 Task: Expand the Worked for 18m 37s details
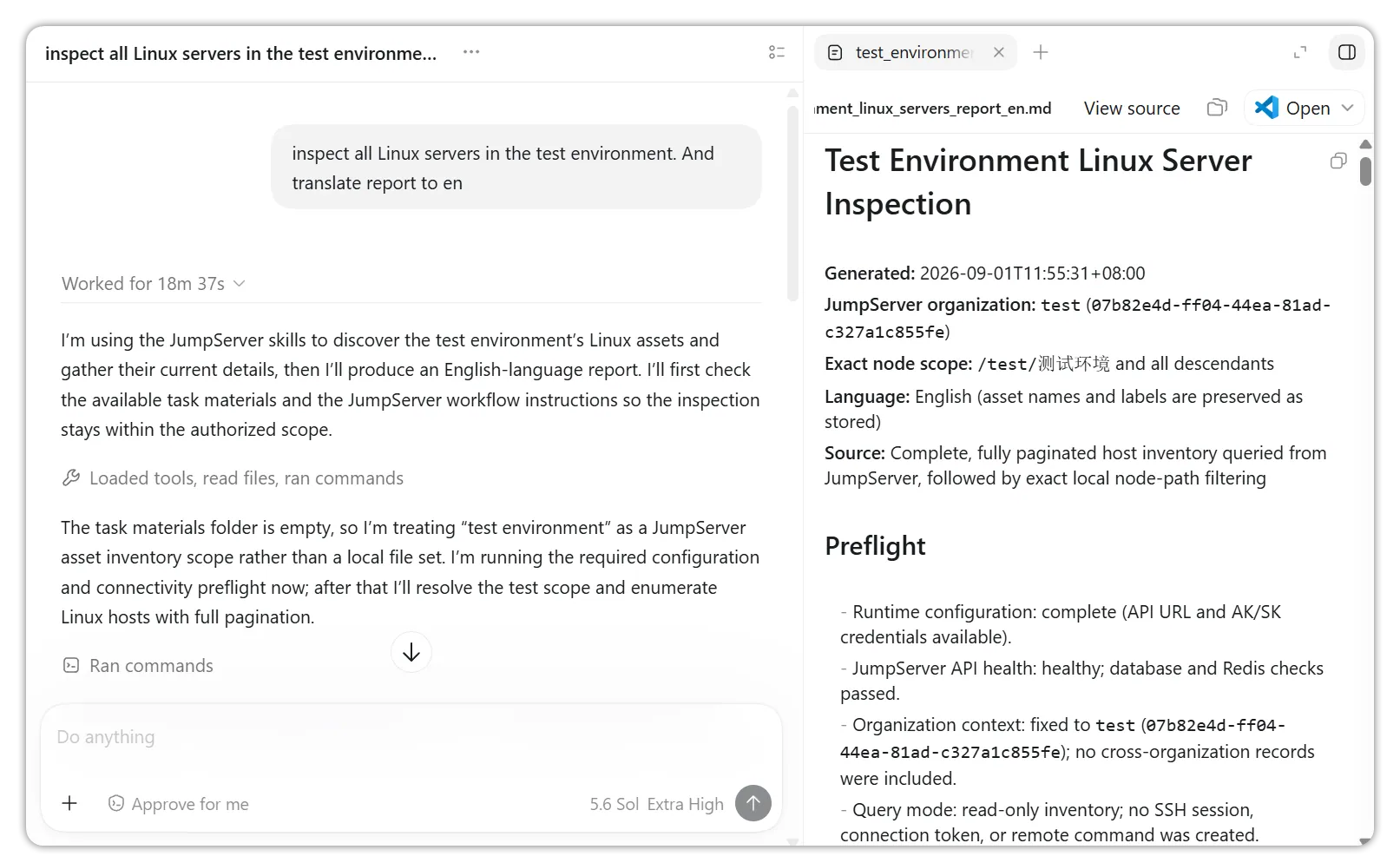[154, 284]
